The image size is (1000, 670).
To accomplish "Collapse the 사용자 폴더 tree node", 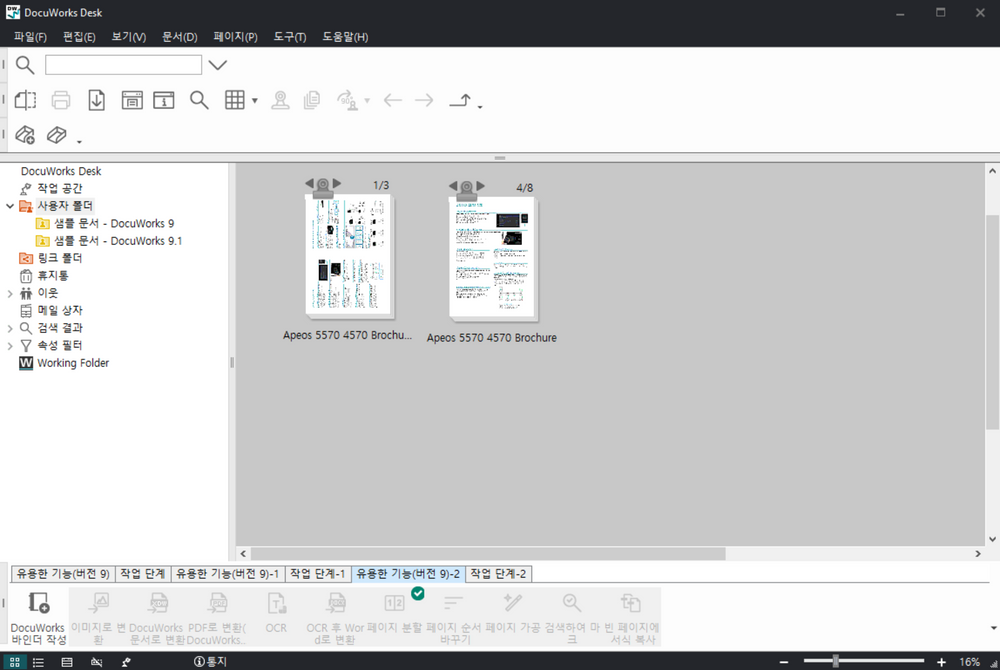I will point(10,206).
